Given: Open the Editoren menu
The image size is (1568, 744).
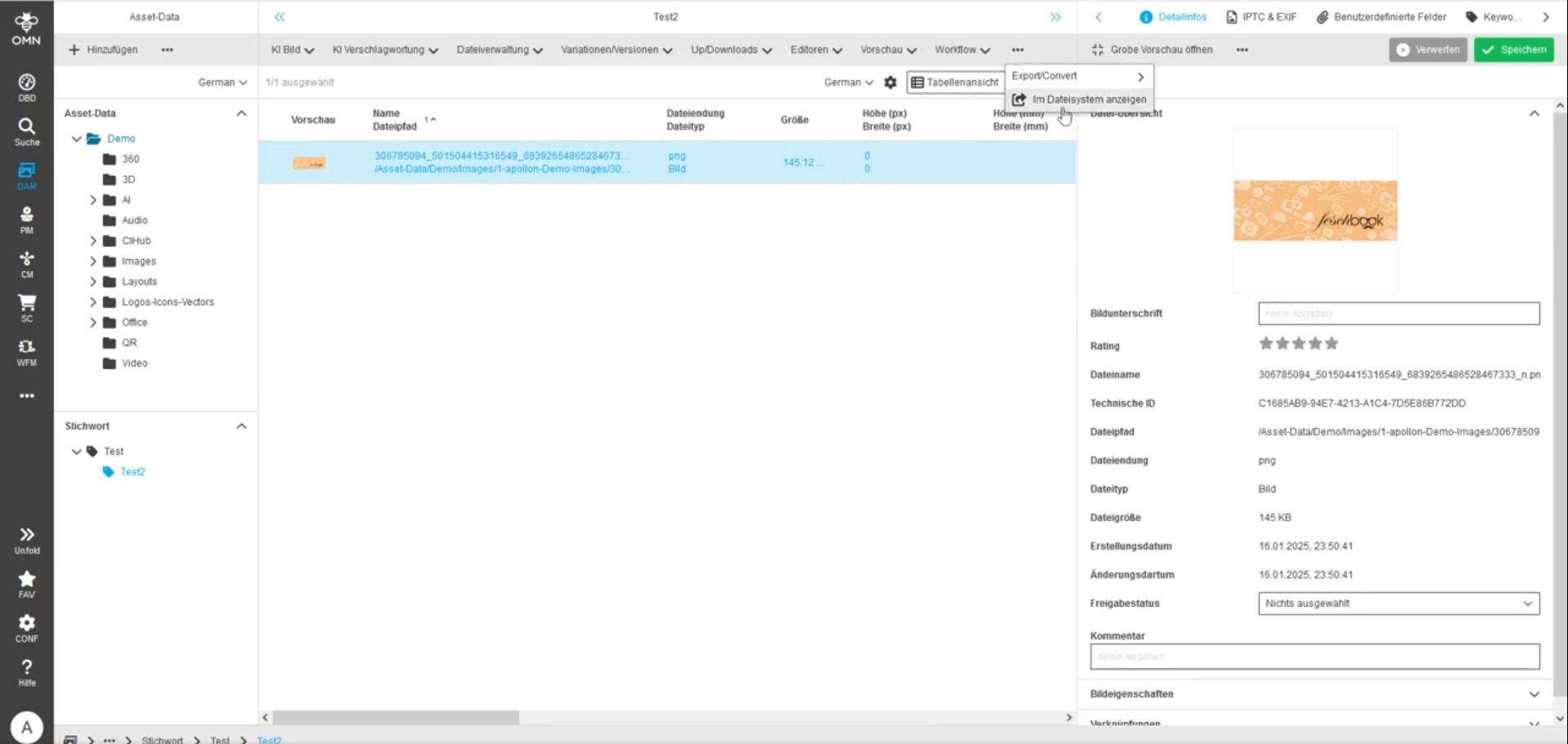Looking at the screenshot, I should (x=816, y=50).
